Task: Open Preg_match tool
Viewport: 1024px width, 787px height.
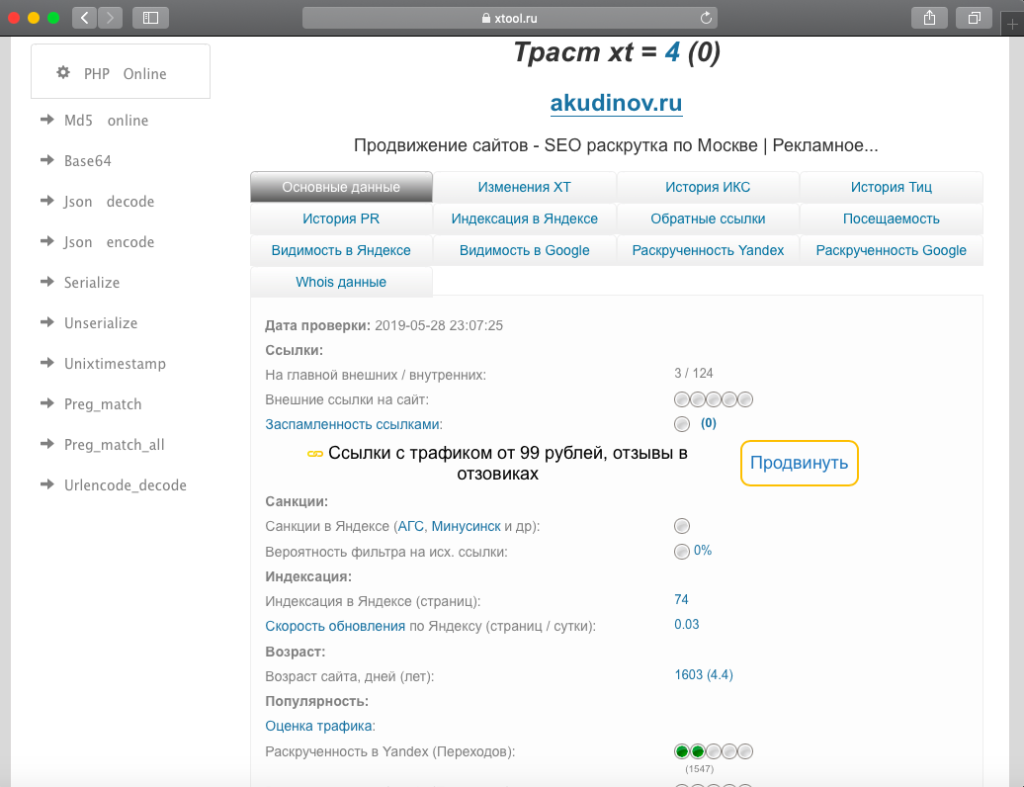Action: click(103, 404)
